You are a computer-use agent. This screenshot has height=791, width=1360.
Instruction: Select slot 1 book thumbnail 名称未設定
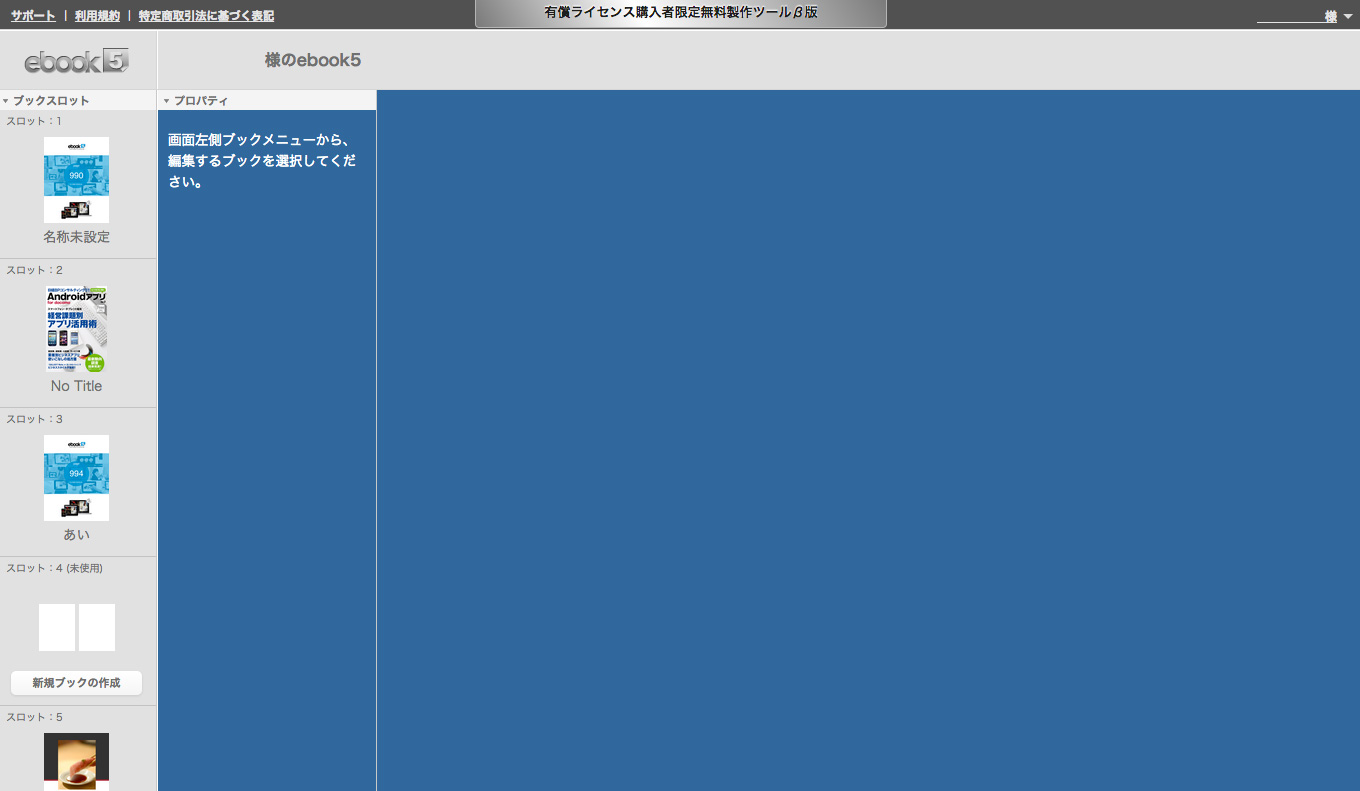76,180
